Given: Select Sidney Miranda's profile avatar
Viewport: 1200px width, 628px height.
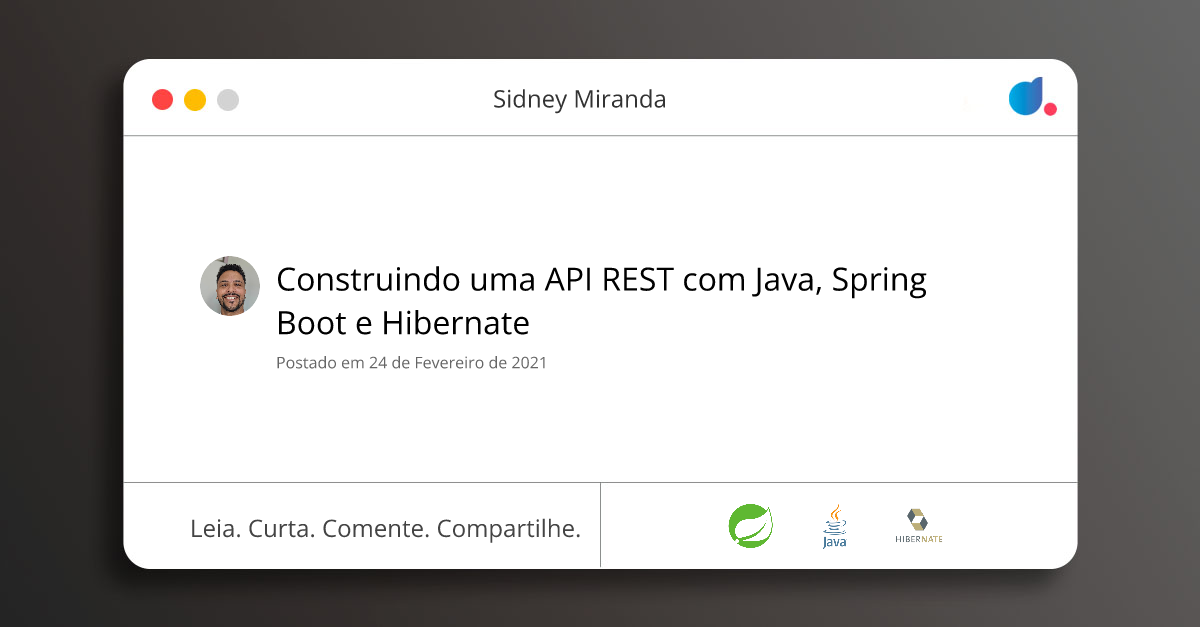Looking at the screenshot, I should point(230,286).
